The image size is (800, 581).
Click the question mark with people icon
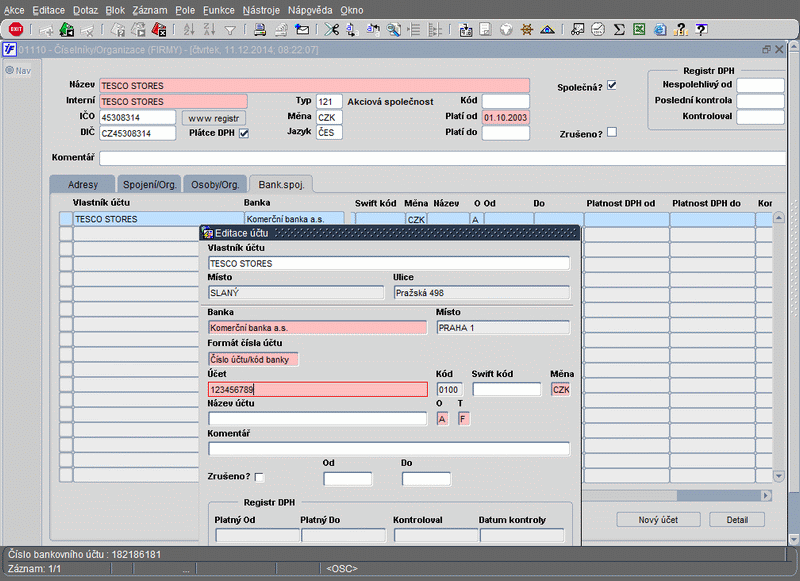coord(681,30)
